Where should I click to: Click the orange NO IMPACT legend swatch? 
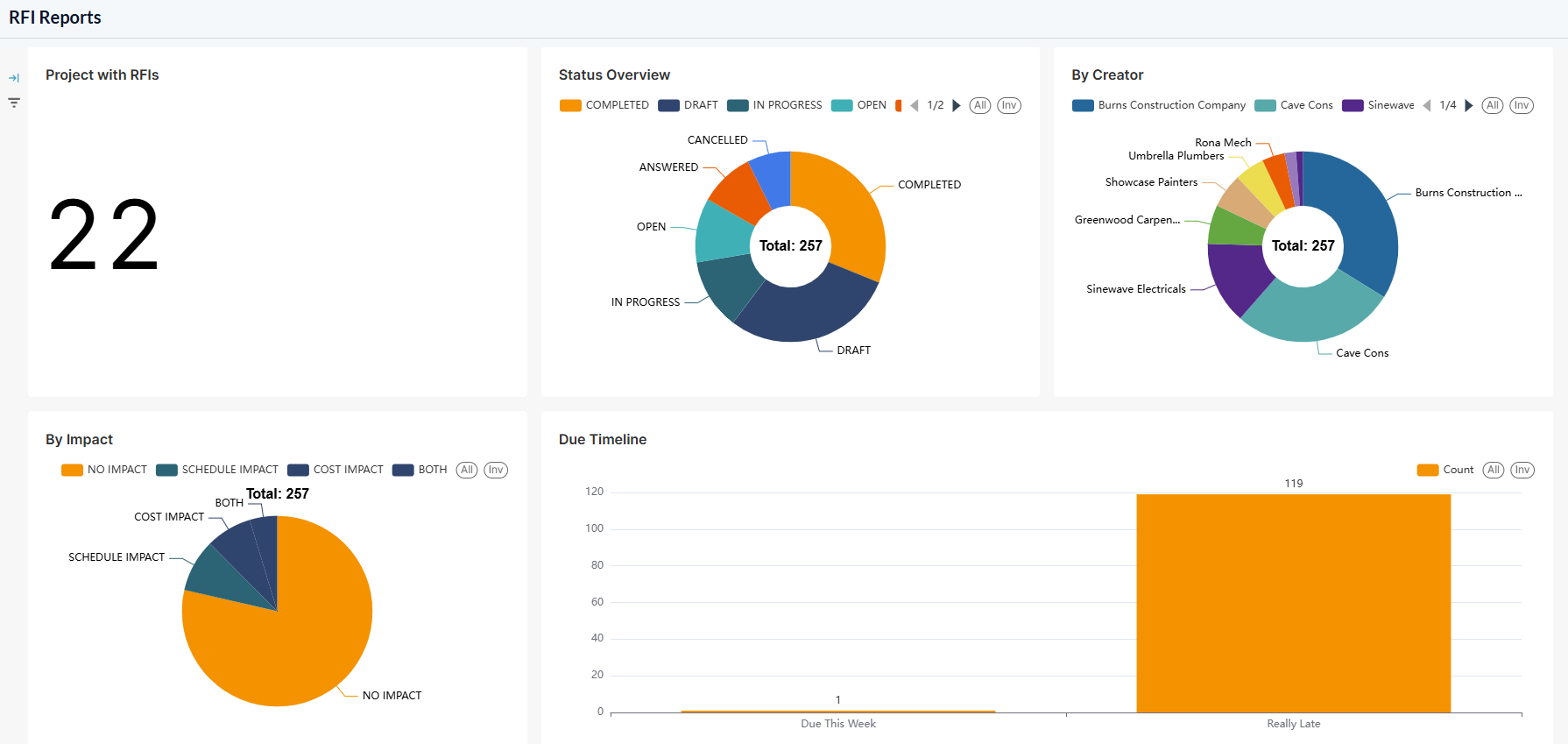point(72,470)
